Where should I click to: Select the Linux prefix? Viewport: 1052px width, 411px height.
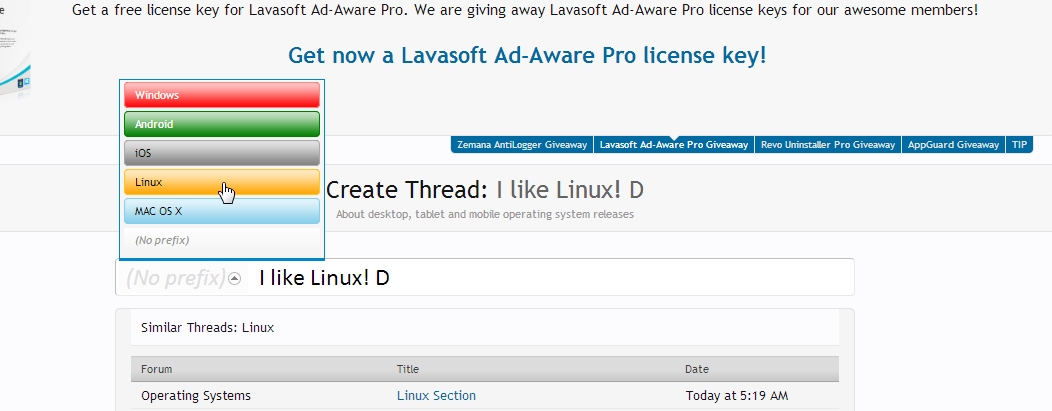pyautogui.click(x=221, y=182)
